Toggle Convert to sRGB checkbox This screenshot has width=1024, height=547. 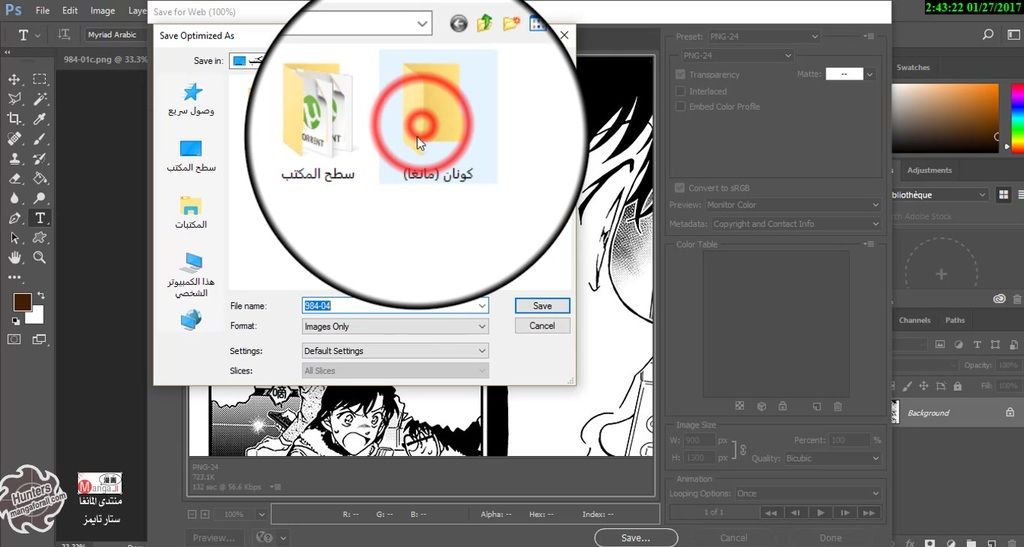(680, 188)
